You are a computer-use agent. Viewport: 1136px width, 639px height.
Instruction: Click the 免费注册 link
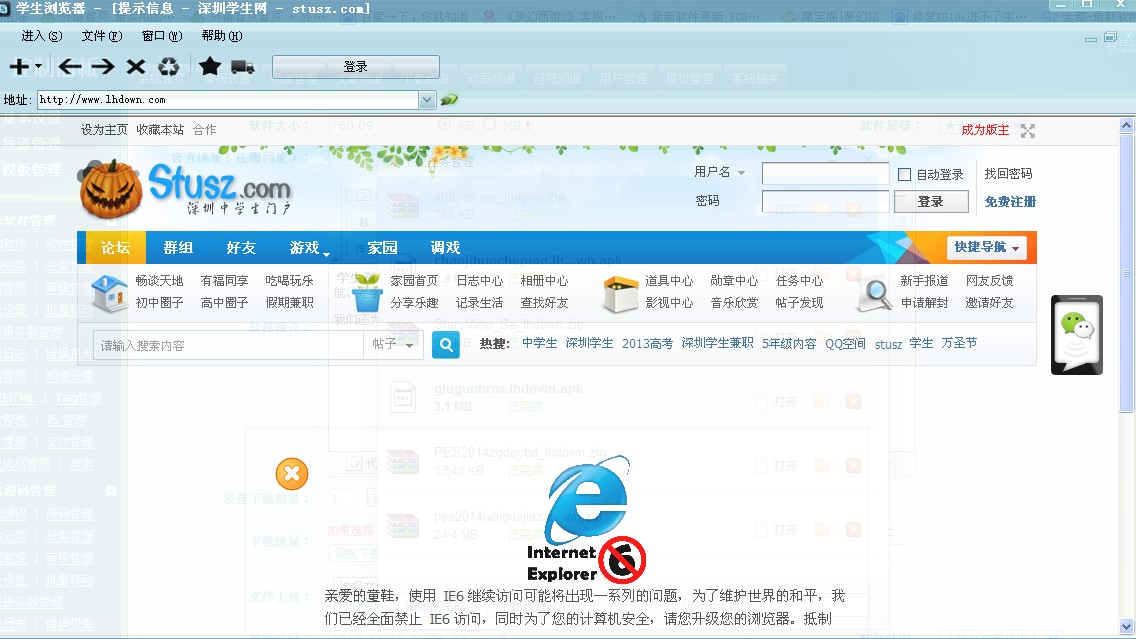[1010, 201]
